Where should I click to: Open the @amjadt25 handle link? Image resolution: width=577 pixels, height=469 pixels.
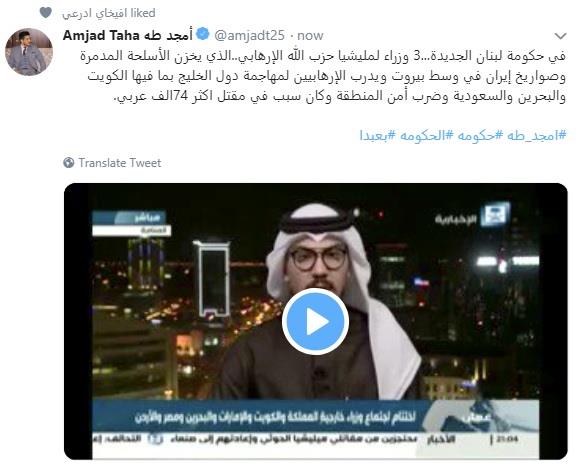coord(249,36)
